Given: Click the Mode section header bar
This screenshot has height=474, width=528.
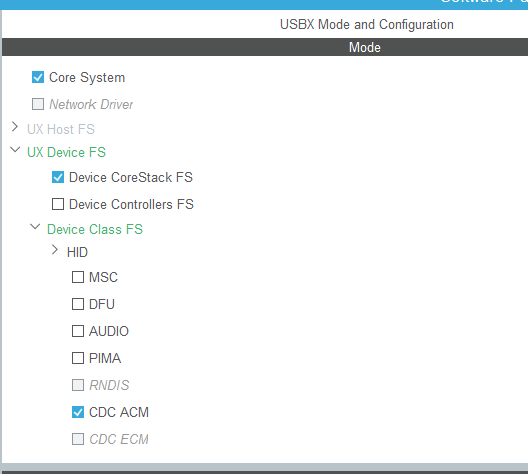Looking at the screenshot, I should (x=265, y=47).
